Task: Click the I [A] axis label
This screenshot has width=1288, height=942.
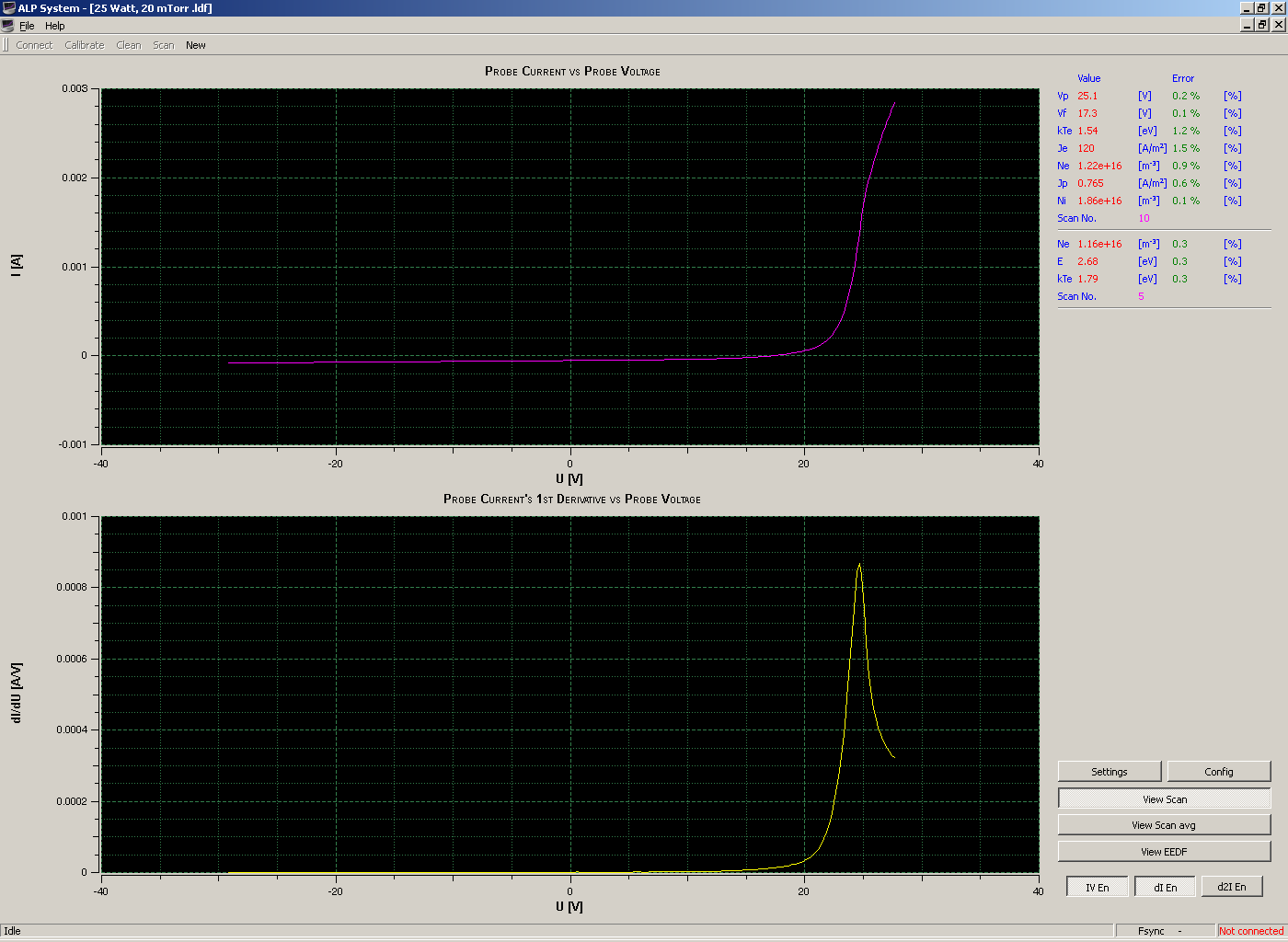Action: pos(17,266)
